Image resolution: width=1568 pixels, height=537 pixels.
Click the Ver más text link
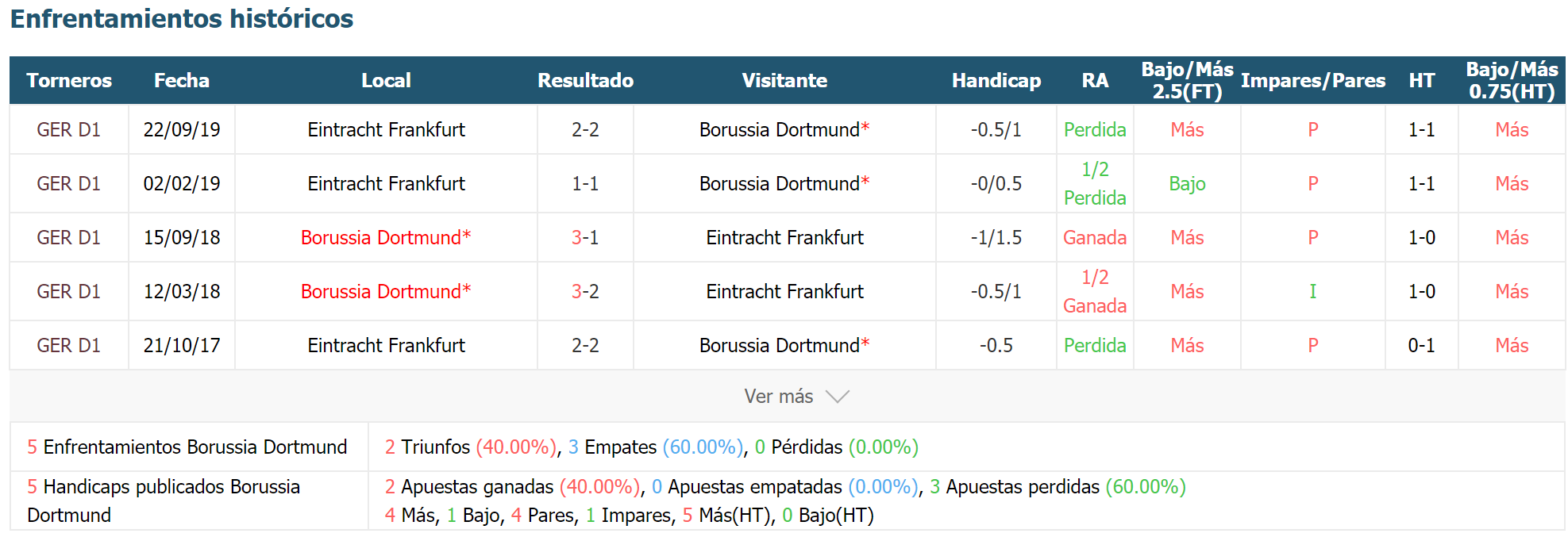[x=778, y=397]
